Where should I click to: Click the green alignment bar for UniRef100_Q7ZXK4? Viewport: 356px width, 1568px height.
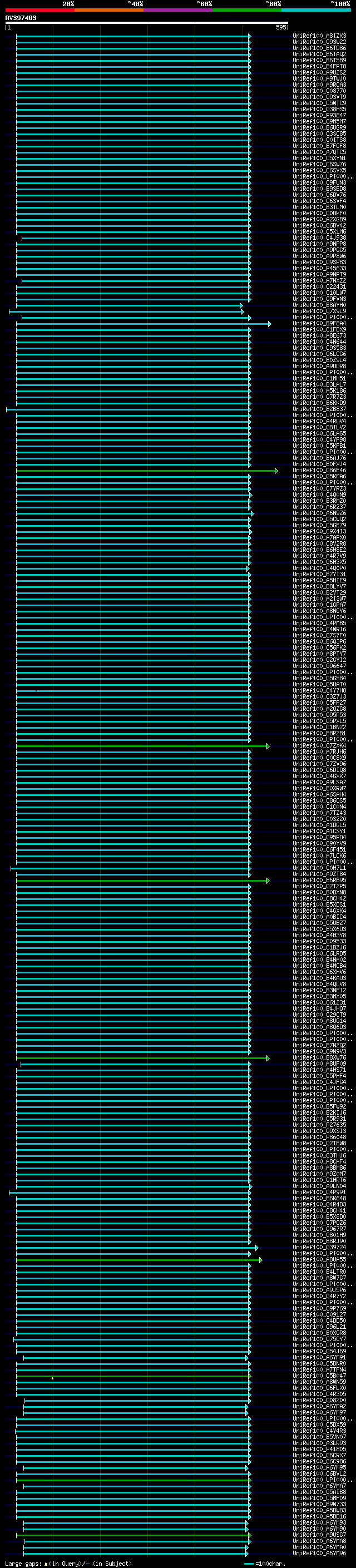[142, 746]
